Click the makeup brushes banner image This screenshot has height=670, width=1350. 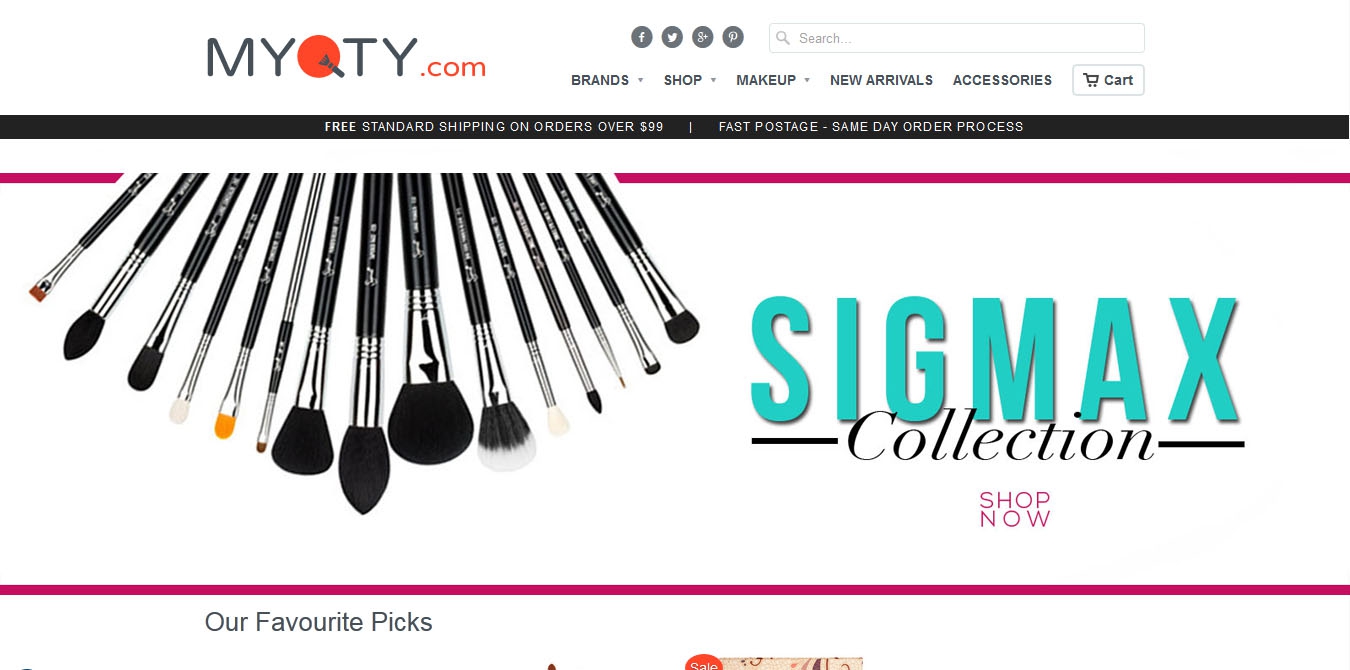[365, 340]
